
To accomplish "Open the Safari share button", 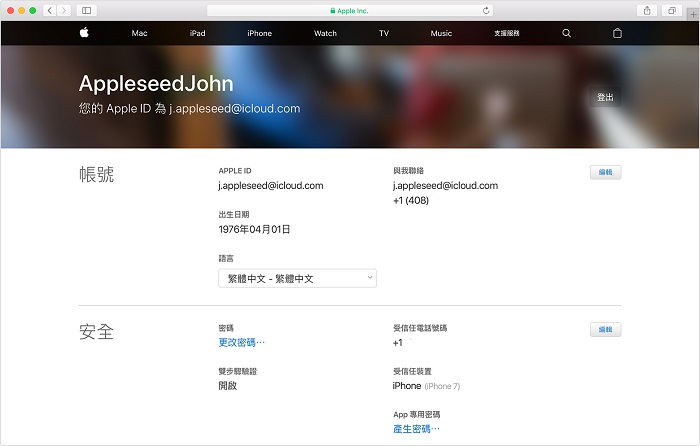I will point(647,10).
